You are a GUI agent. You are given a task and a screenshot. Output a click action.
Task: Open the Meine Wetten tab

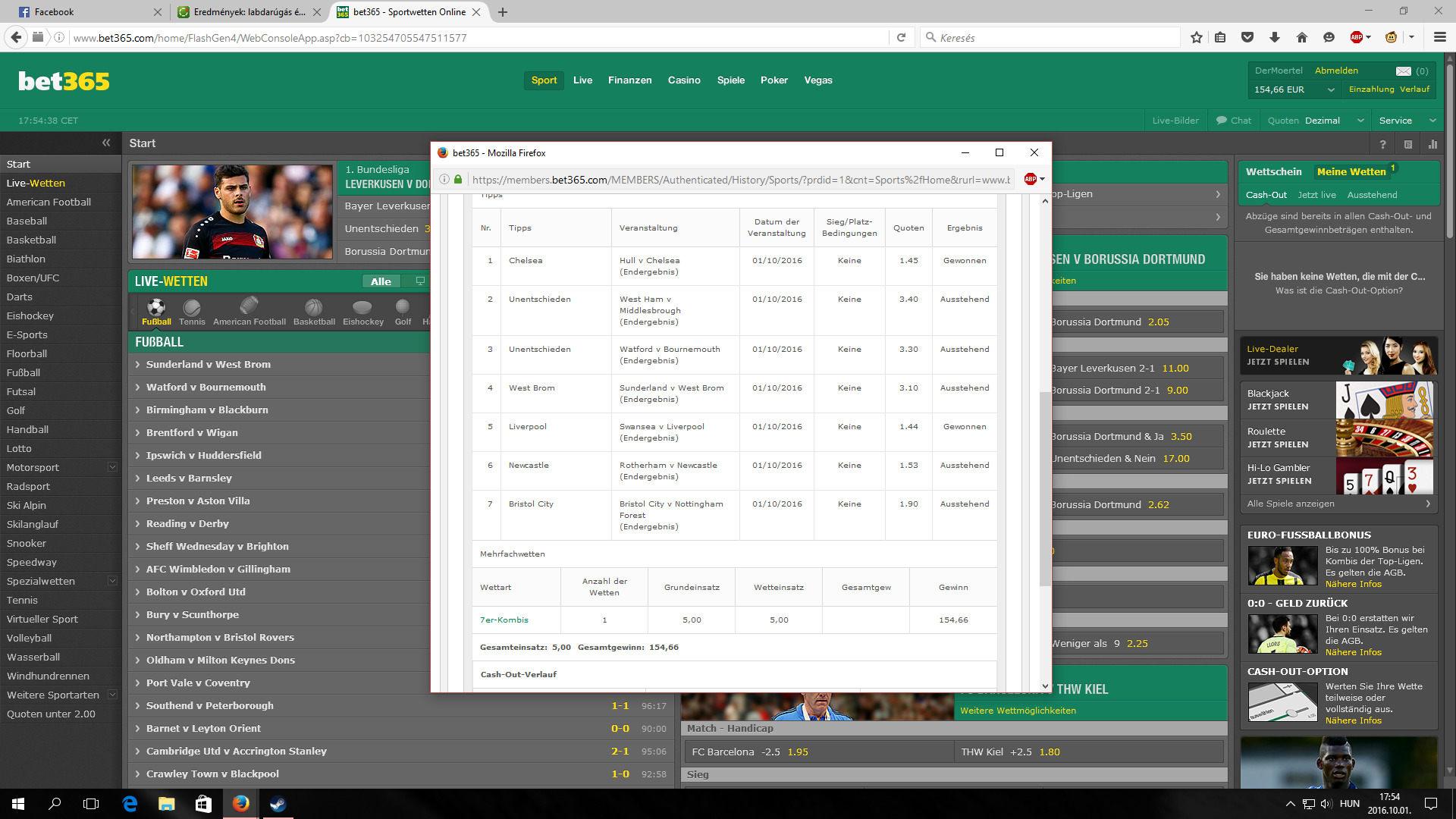pos(1351,172)
